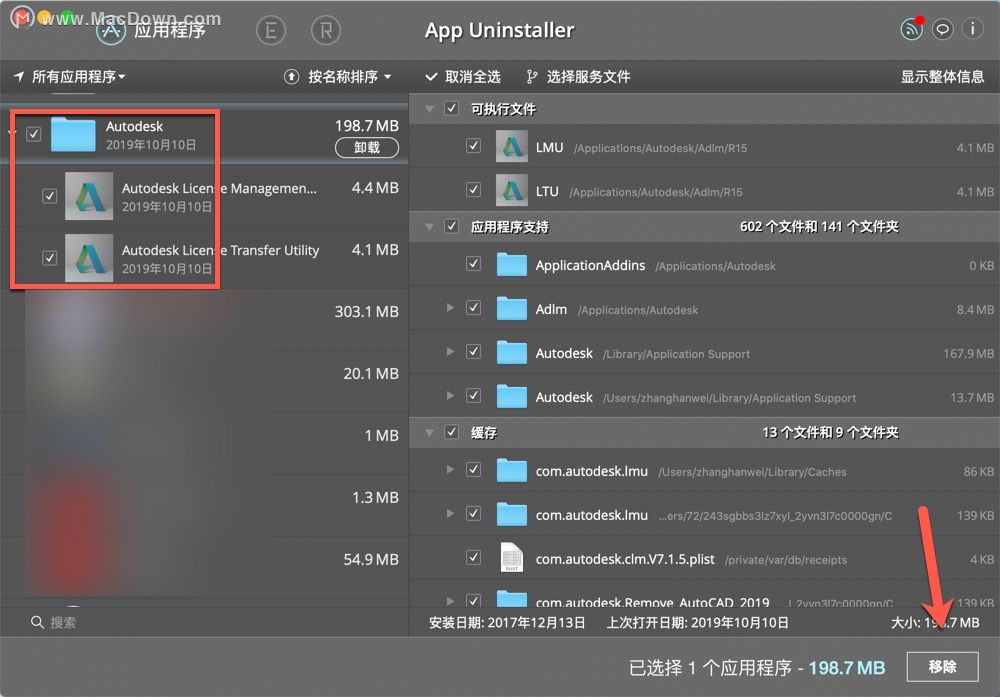Open the feedback speech bubble icon
Image resolution: width=1000 pixels, height=697 pixels.
click(942, 29)
